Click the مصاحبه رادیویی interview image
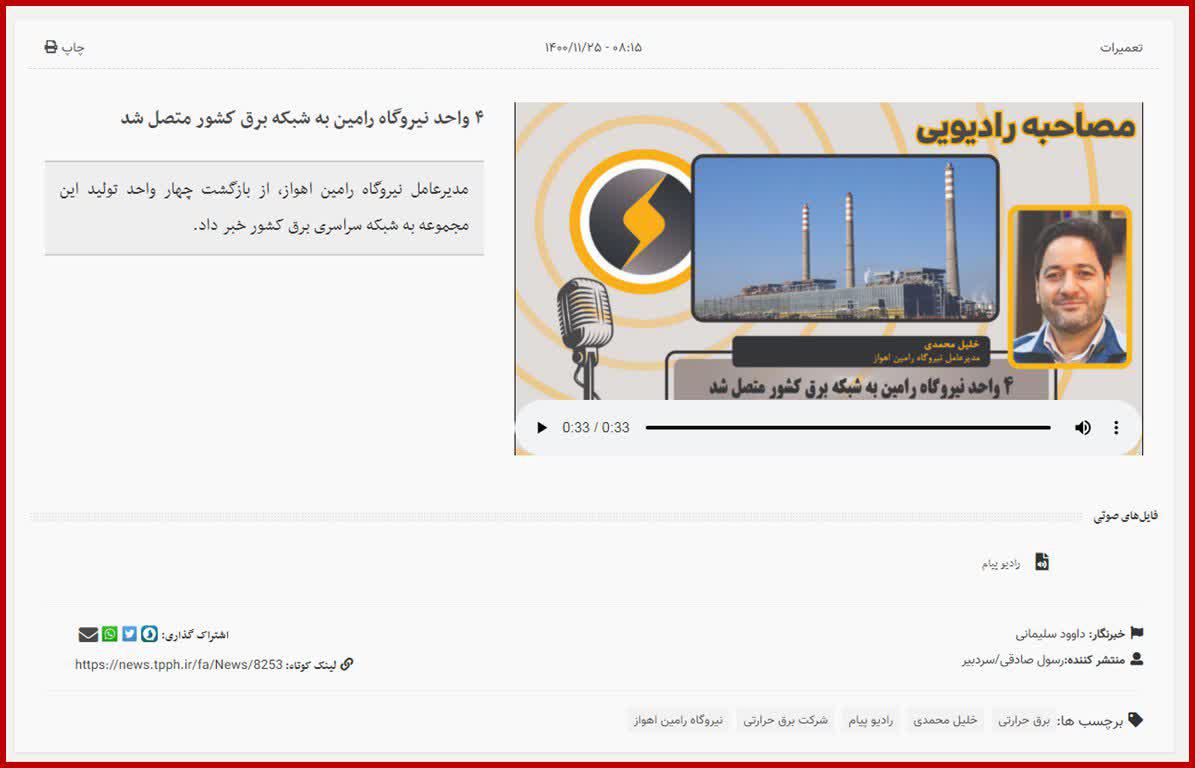 [828, 251]
